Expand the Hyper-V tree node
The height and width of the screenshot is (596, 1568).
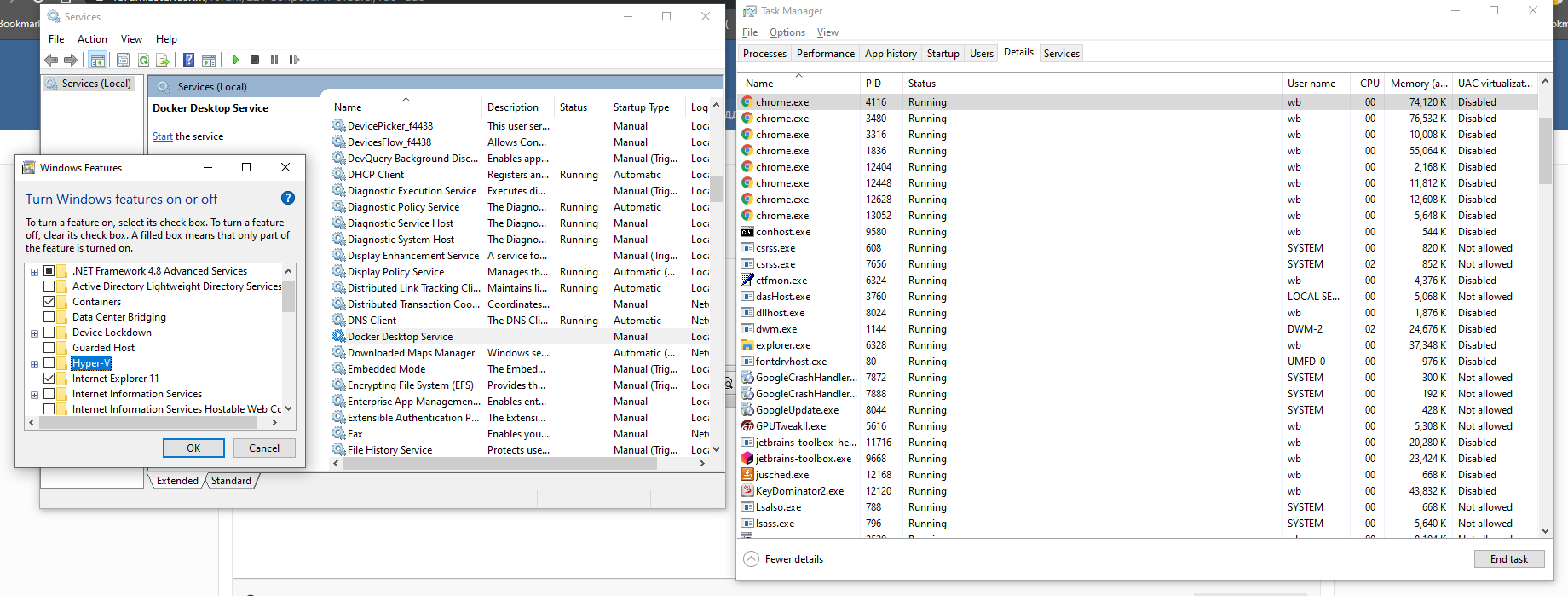click(34, 364)
